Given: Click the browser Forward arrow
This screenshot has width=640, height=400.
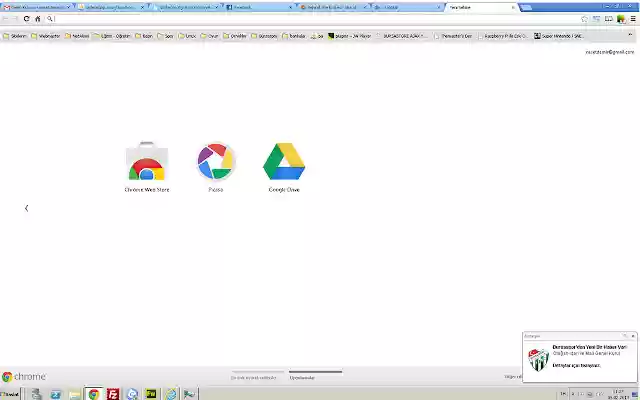Looking at the screenshot, I should (15, 19).
